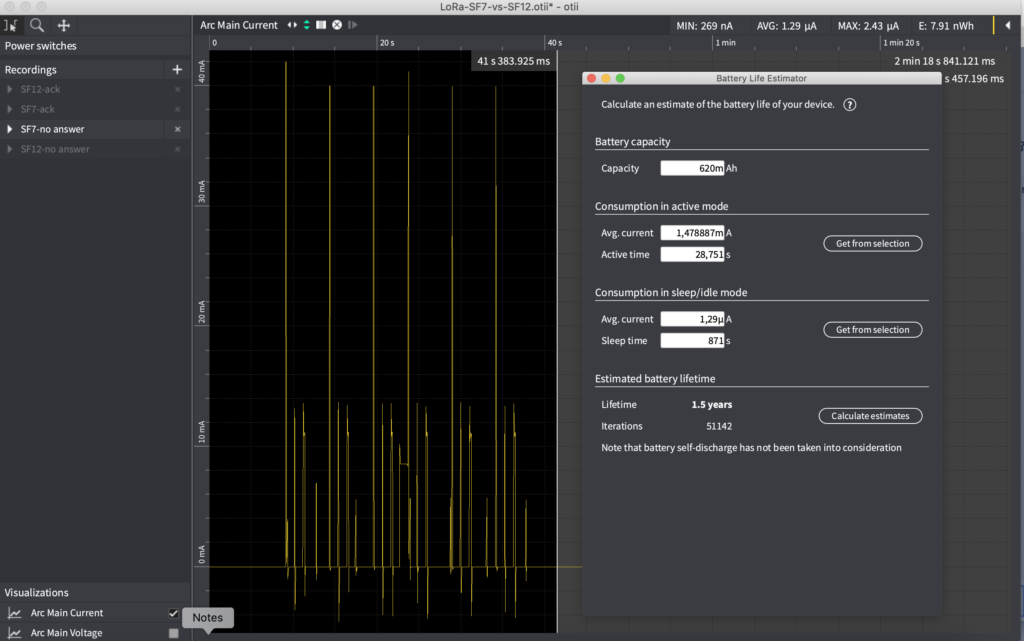Click the Notes tab near the bottom
Image resolution: width=1024 pixels, height=641 pixels.
208,618
